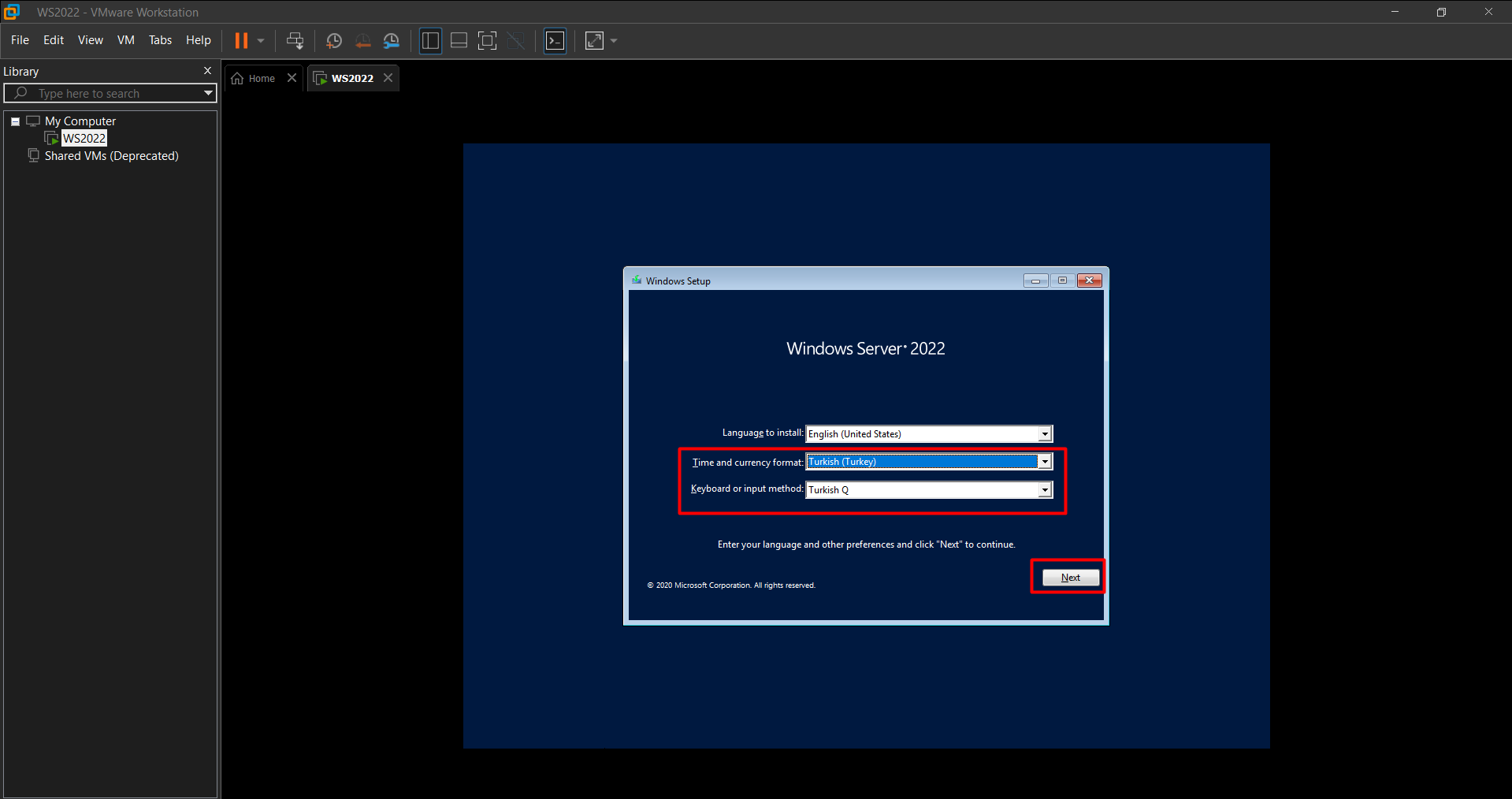
Task: Open the Help menu
Action: (199, 40)
